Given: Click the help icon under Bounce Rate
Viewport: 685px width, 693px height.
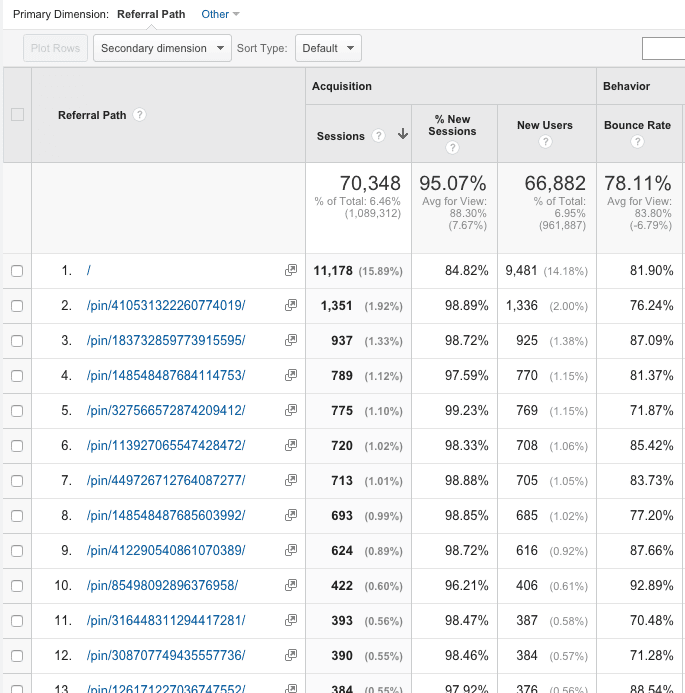Looking at the screenshot, I should [x=637, y=142].
